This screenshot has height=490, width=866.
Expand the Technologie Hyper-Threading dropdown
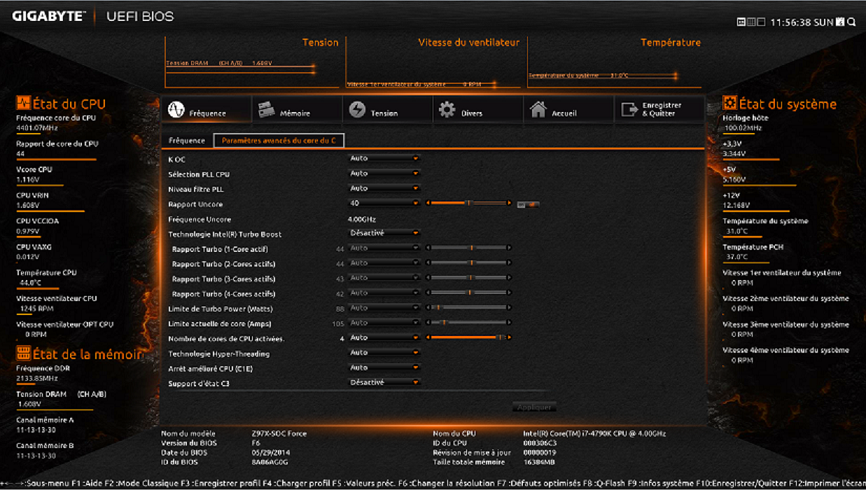[x=384, y=352]
